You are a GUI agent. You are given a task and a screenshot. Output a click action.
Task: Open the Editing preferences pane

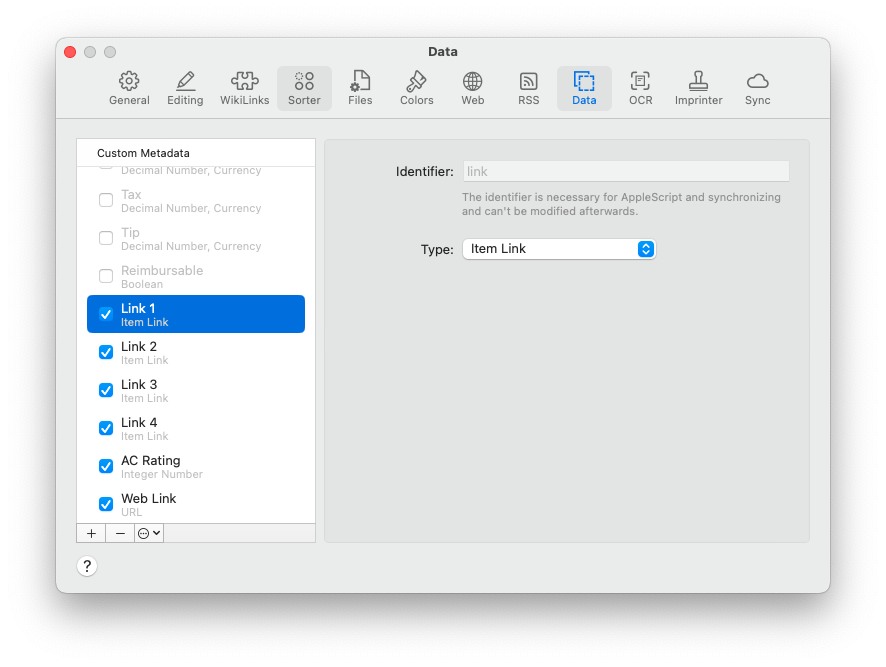click(x=185, y=89)
